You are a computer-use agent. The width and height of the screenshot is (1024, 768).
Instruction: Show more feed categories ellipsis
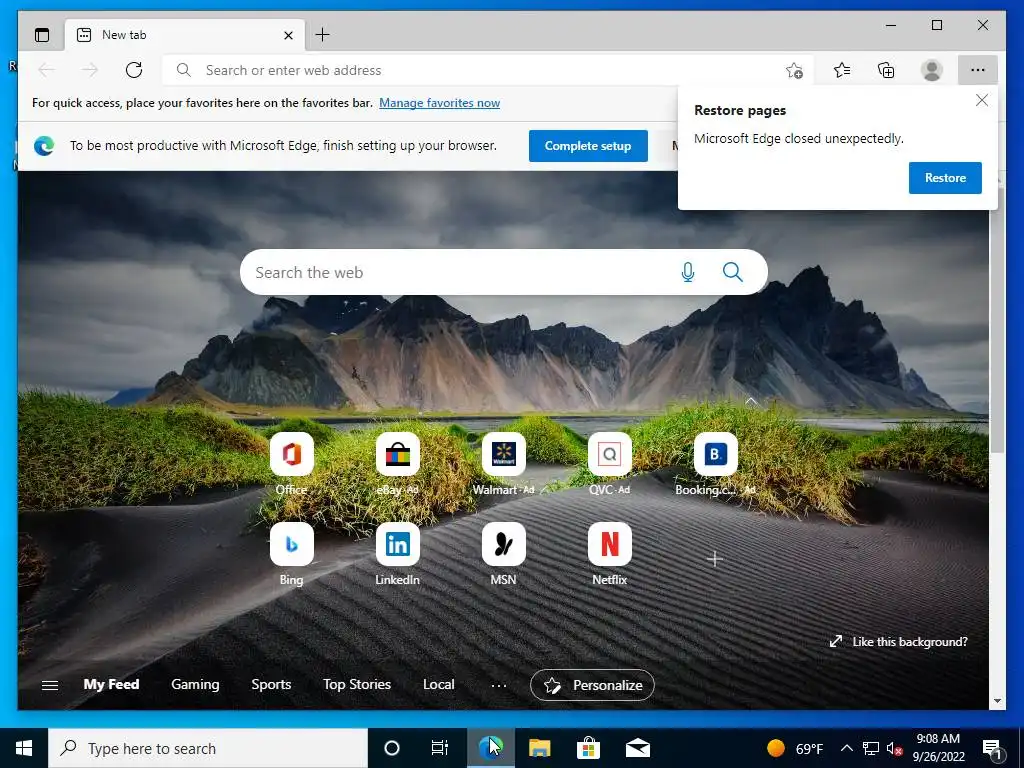[499, 686]
